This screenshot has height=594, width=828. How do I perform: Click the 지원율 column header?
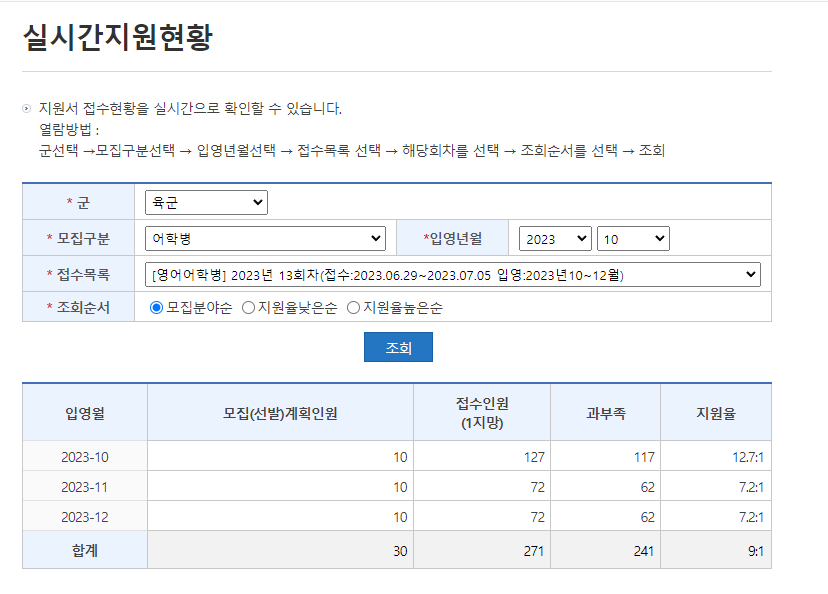716,413
